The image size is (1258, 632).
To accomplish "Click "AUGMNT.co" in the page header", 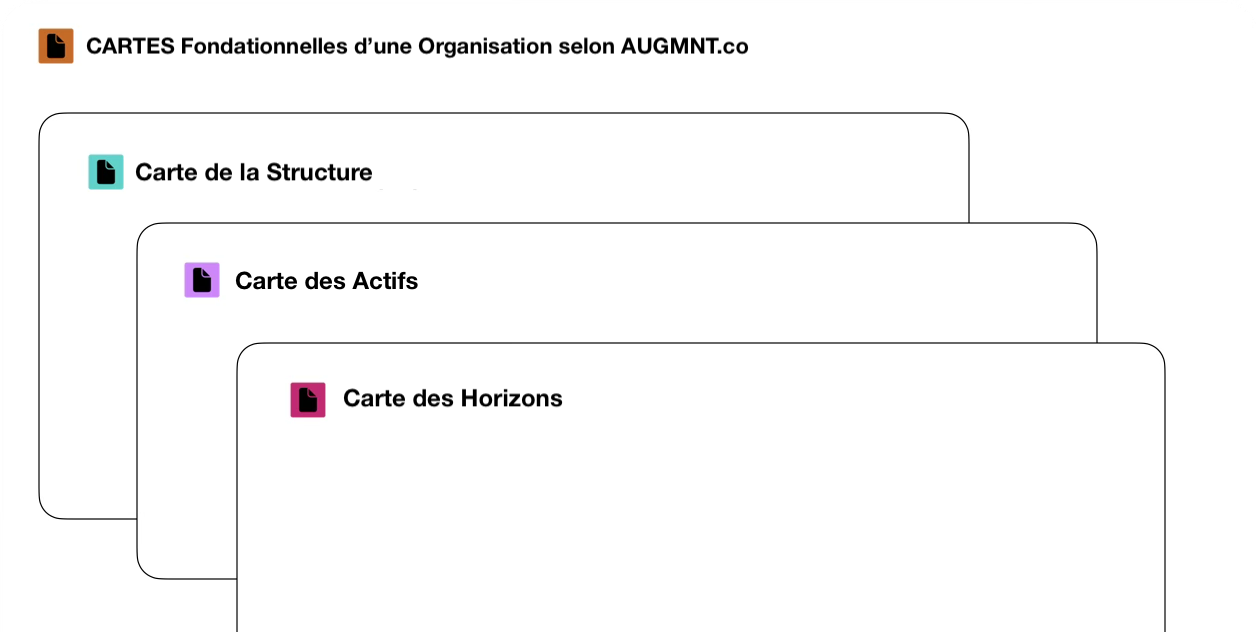I will point(684,46).
